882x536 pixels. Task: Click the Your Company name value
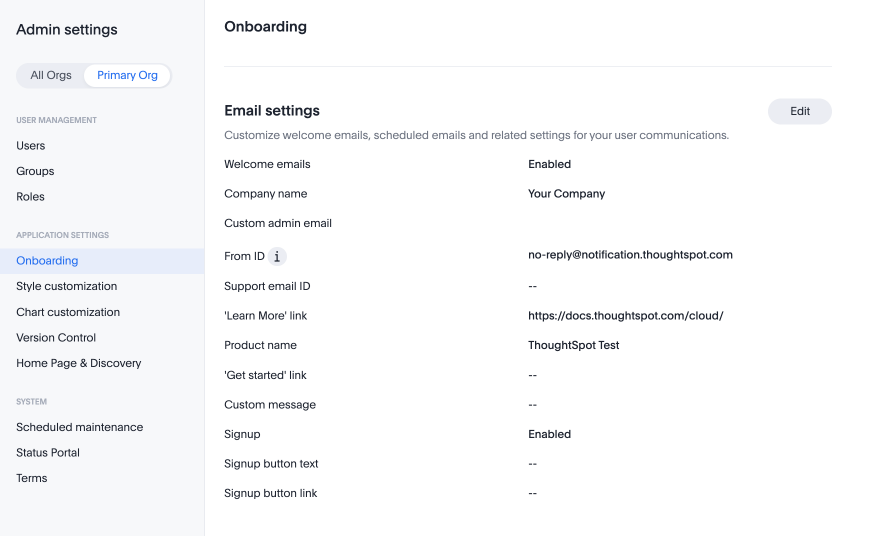pos(566,194)
